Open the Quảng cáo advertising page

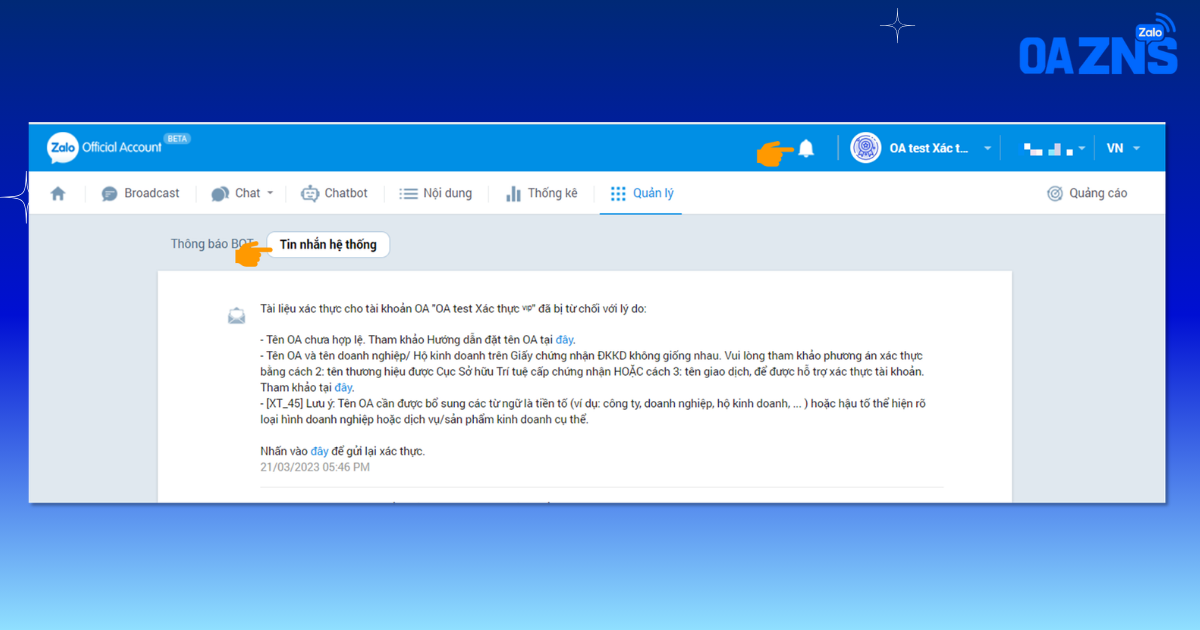(x=1087, y=194)
